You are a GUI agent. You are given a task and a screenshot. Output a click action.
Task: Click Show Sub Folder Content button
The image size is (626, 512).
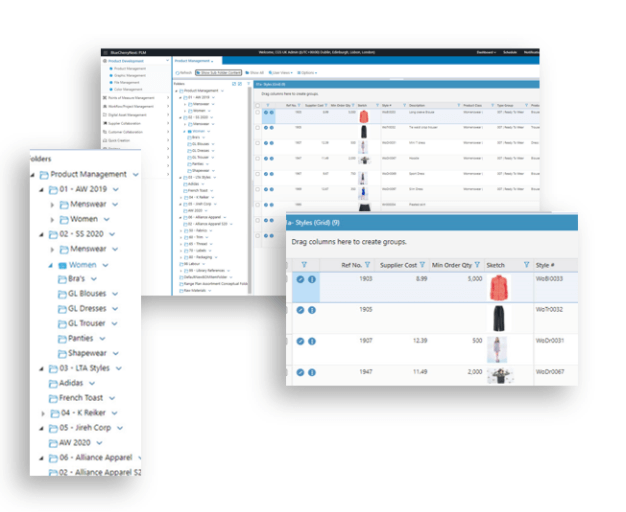pos(218,73)
